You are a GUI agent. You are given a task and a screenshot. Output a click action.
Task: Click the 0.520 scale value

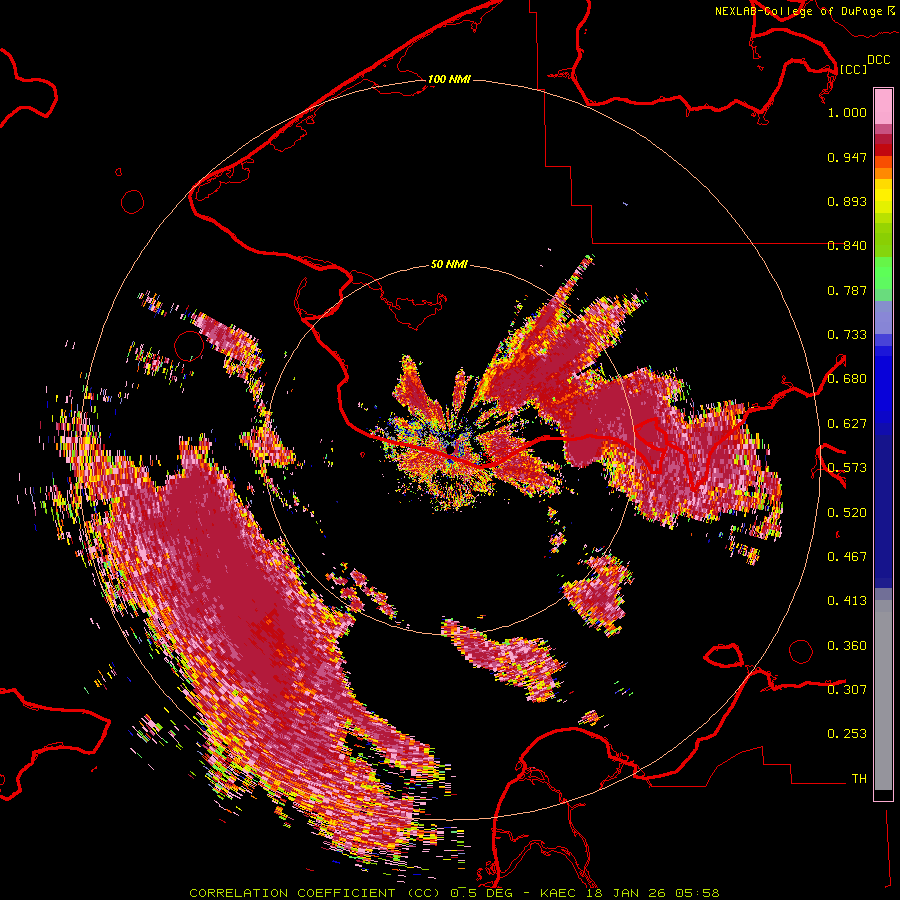tap(847, 513)
